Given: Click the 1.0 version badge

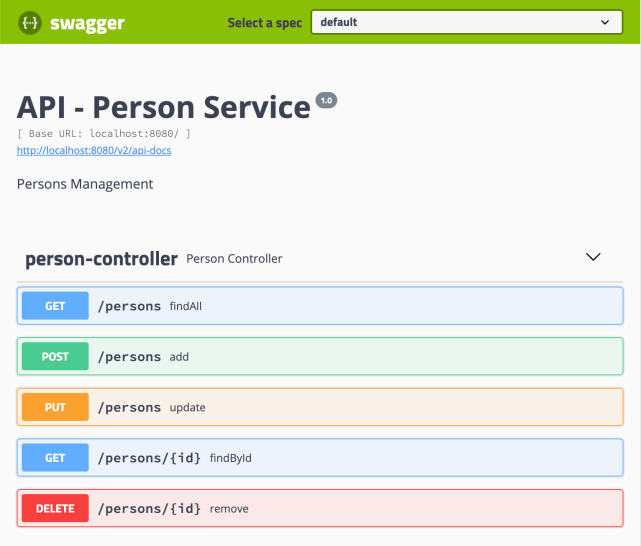Looking at the screenshot, I should [x=327, y=100].
